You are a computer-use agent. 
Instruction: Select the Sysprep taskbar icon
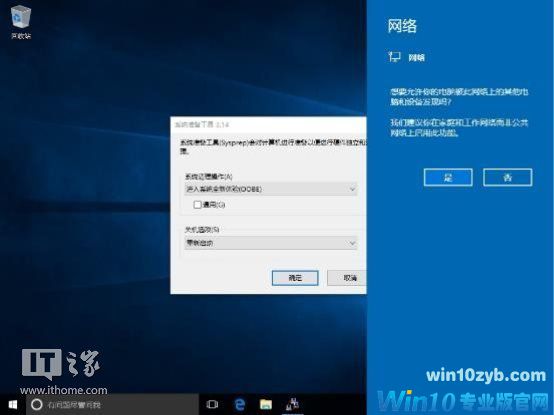click(293, 404)
